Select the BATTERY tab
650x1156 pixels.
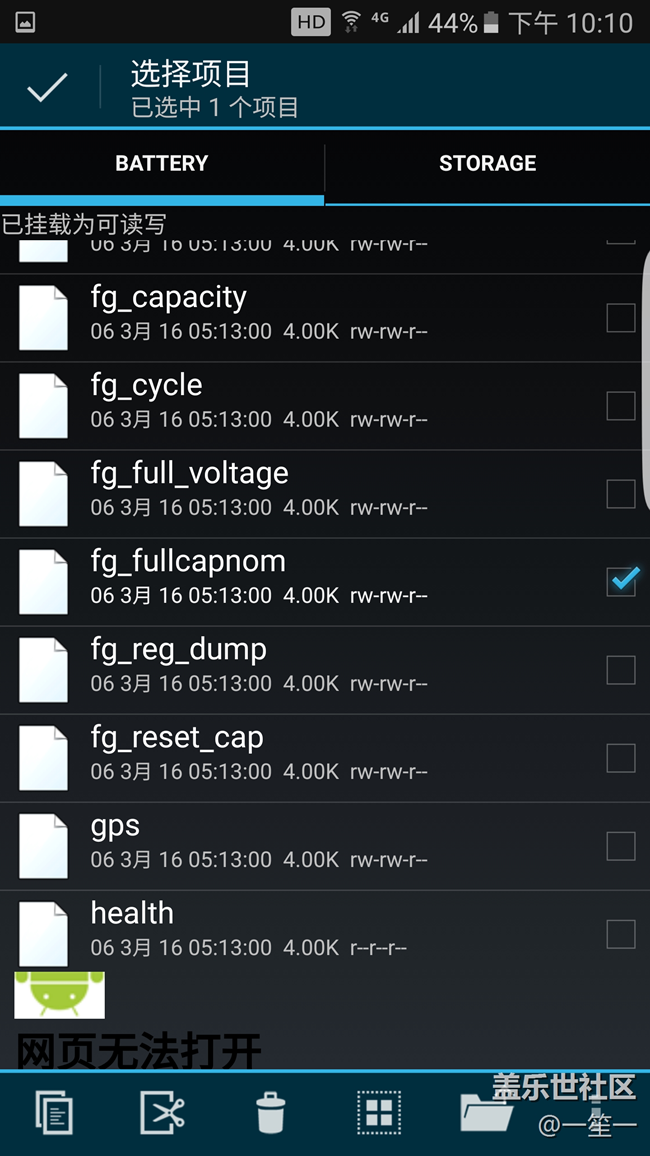(x=162, y=164)
